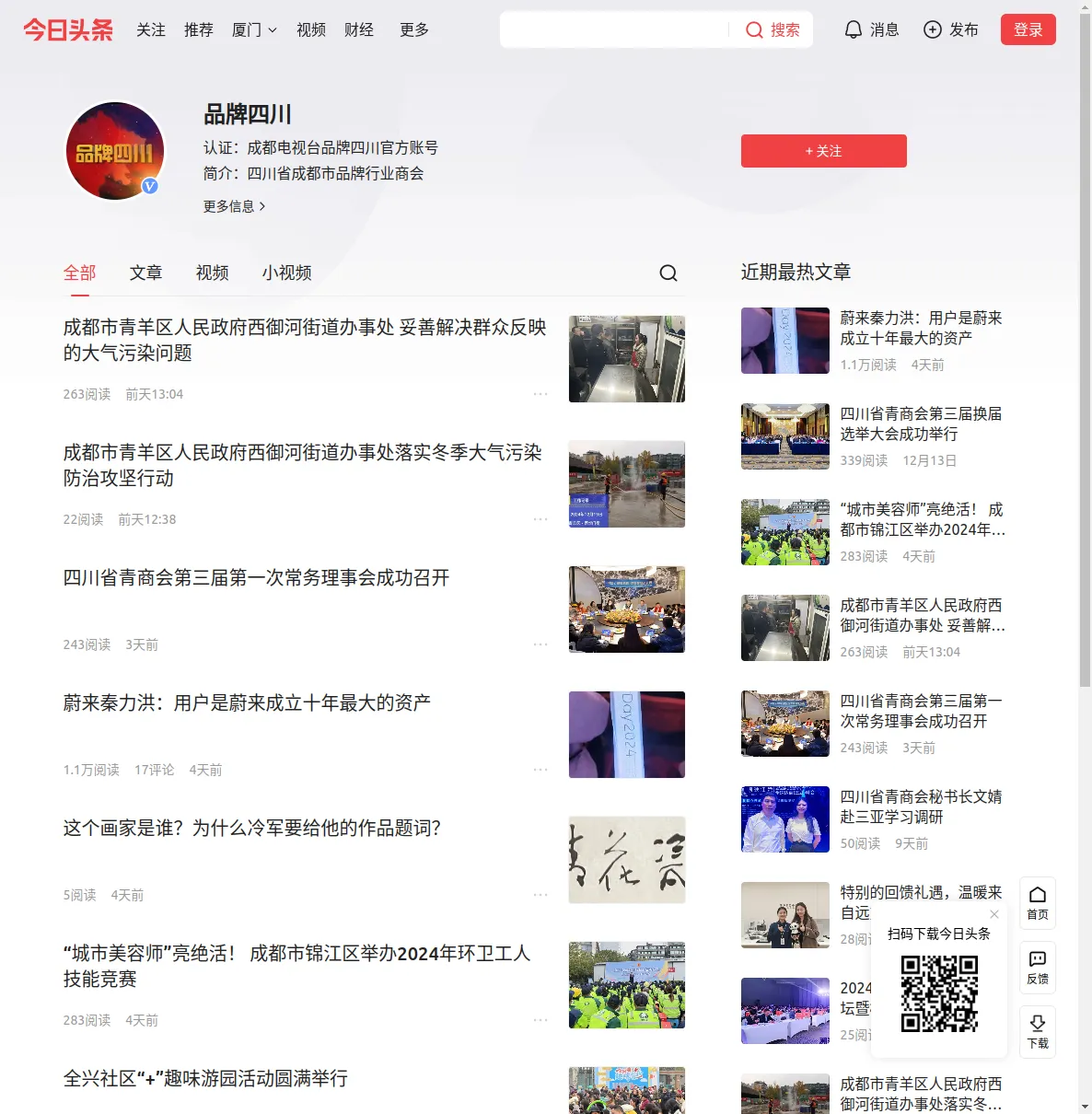Screen dimensions: 1092x1114
Task: Open more options for 大气污染问题 article
Action: (x=540, y=394)
